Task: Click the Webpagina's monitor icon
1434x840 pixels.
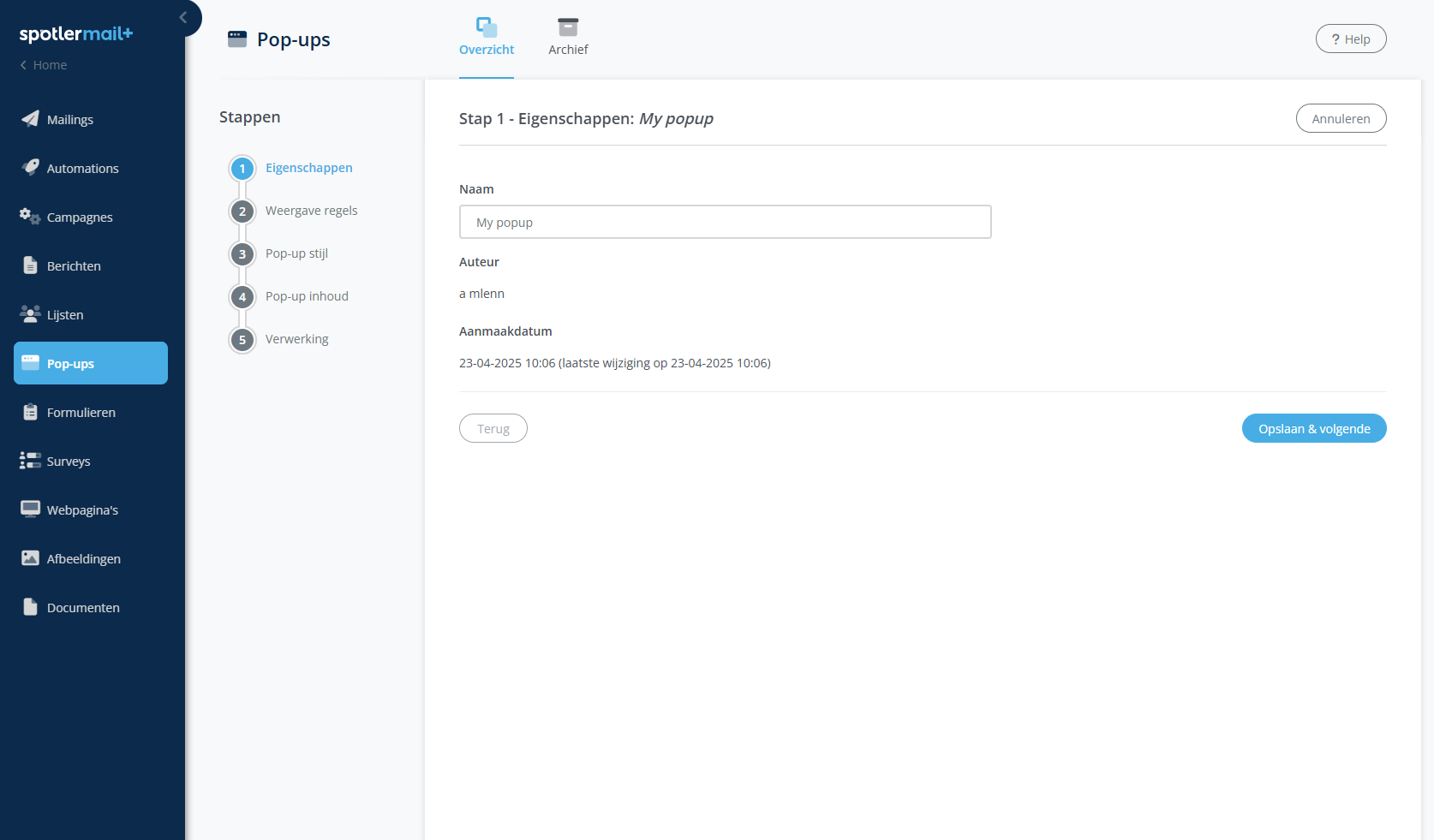Action: [x=30, y=509]
